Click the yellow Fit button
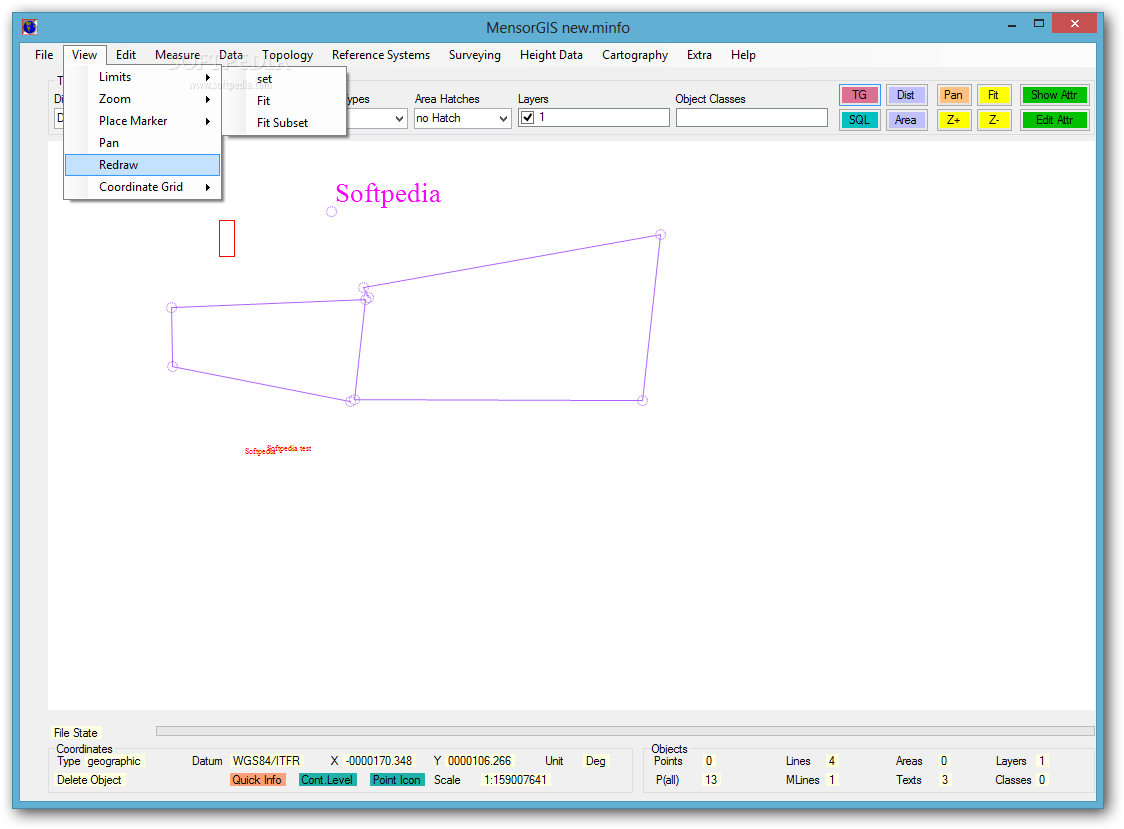Viewport: 1124px width, 829px height. (994, 95)
